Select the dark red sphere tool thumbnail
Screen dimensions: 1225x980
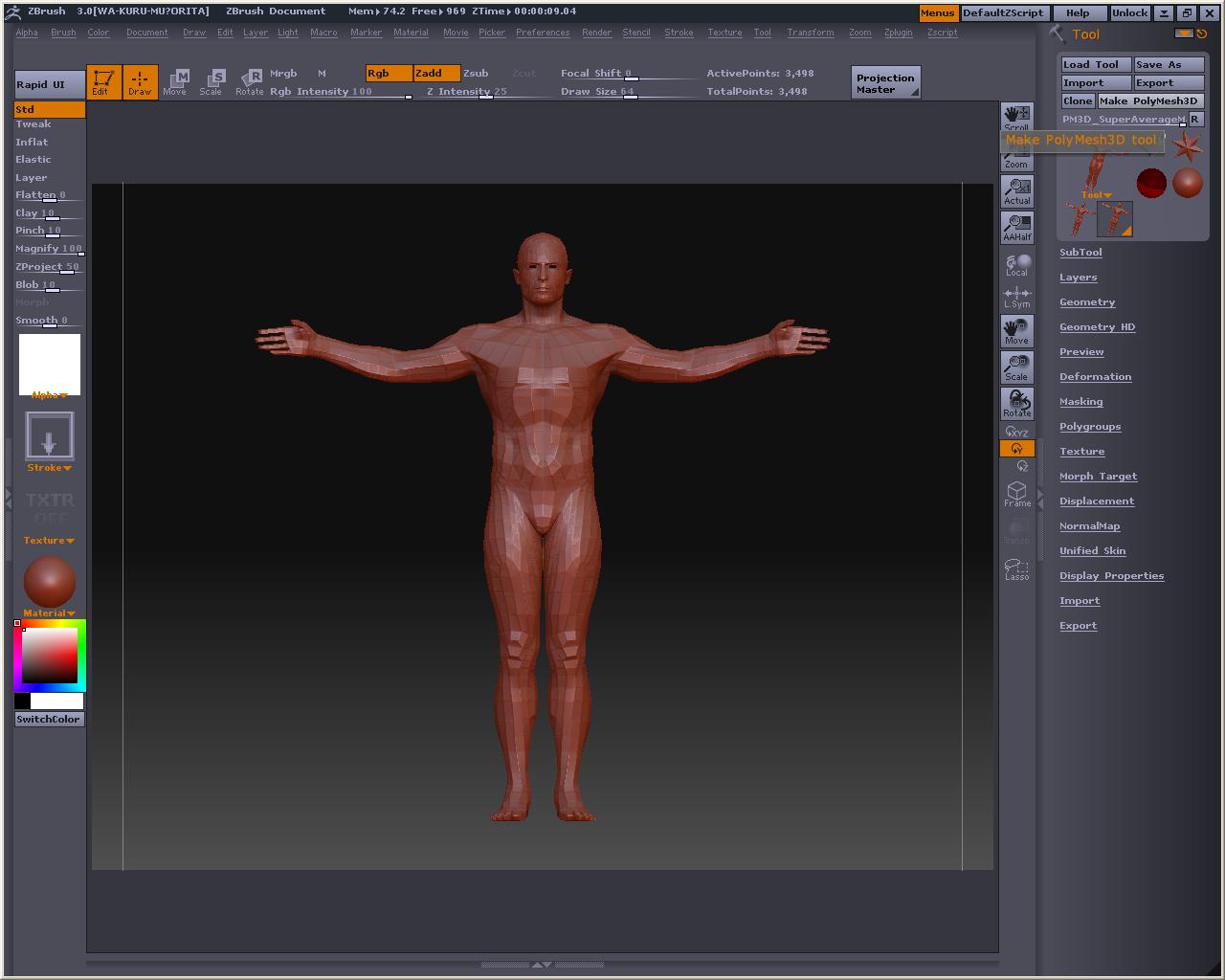pyautogui.click(x=1151, y=183)
